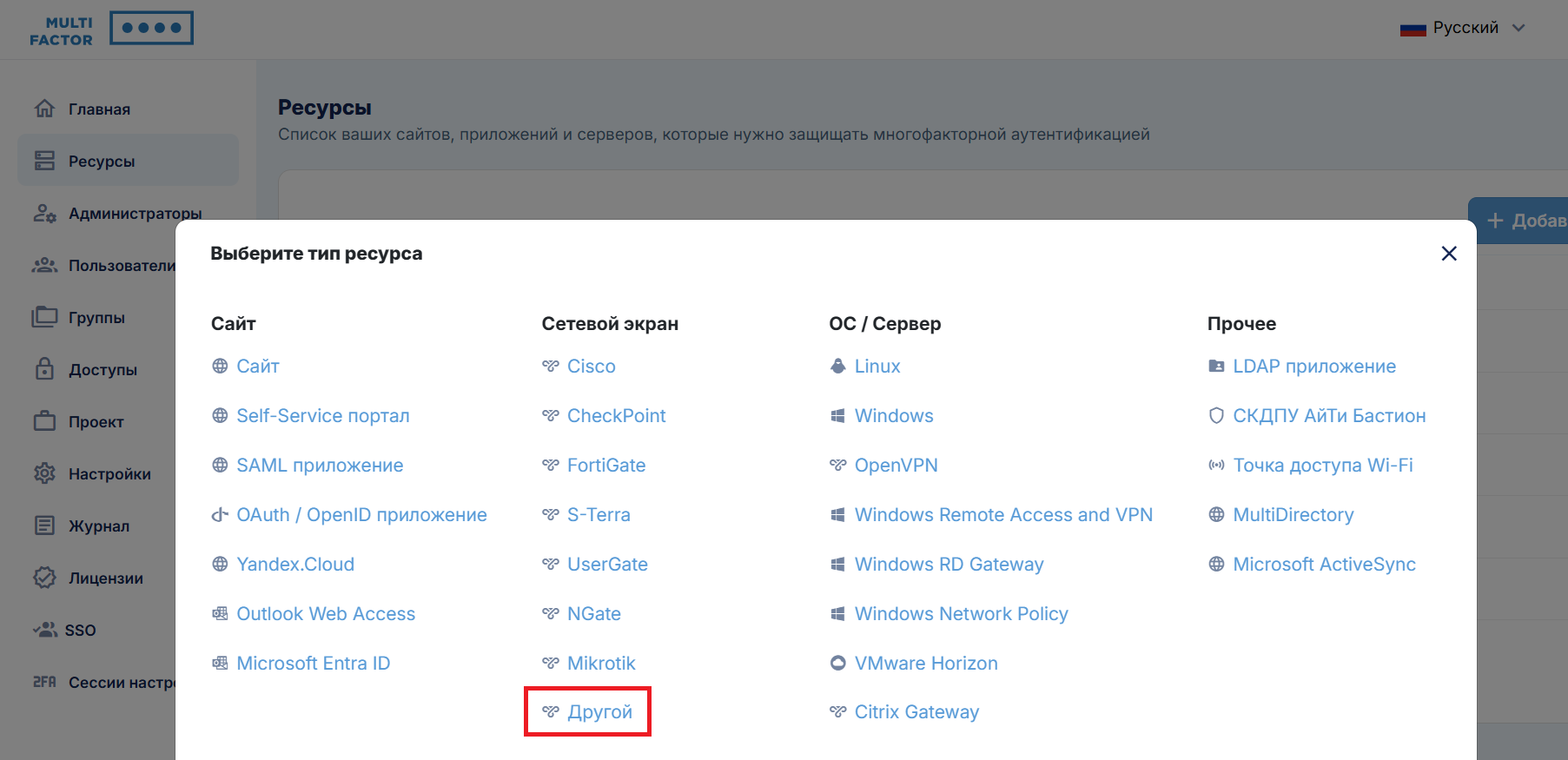Viewport: 1568px width, 760px height.
Task: Click the home icon beside Главная
Action: [x=44, y=109]
